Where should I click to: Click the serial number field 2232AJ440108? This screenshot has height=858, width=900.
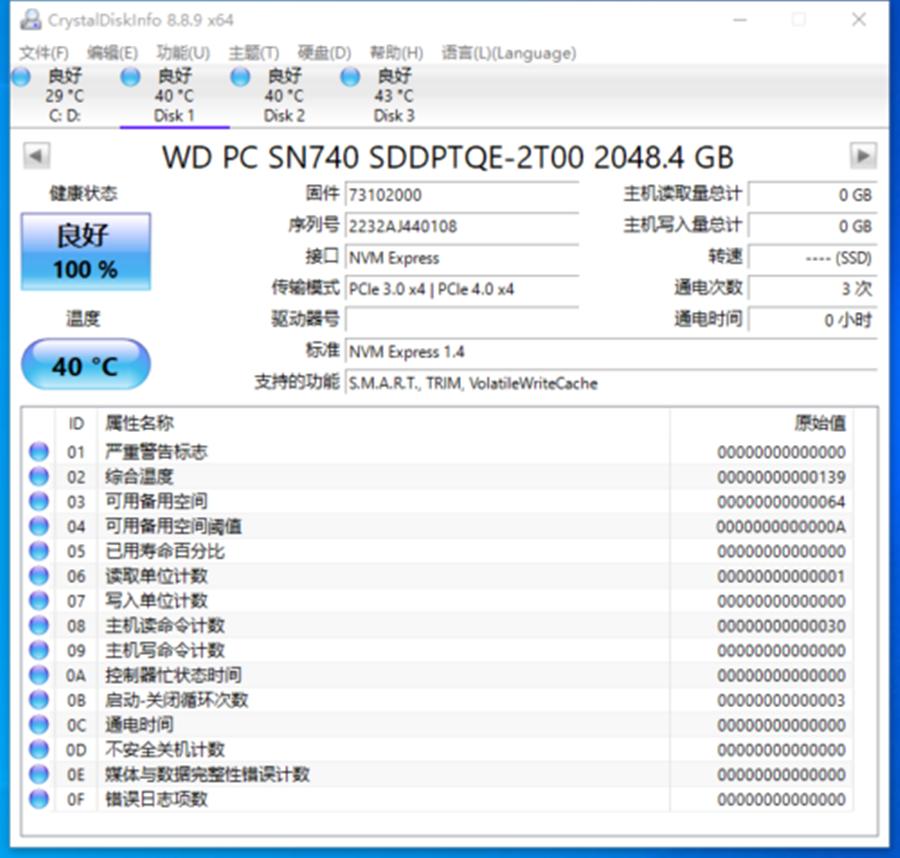pos(460,226)
